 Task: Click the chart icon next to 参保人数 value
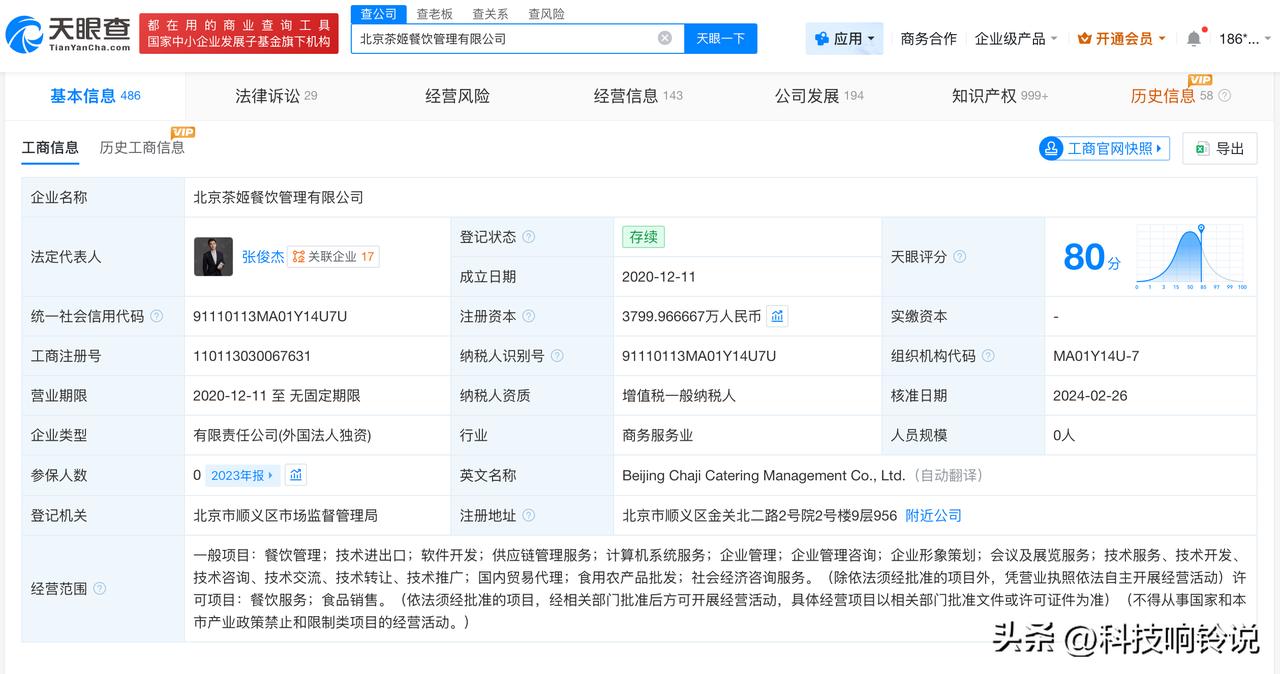[295, 475]
